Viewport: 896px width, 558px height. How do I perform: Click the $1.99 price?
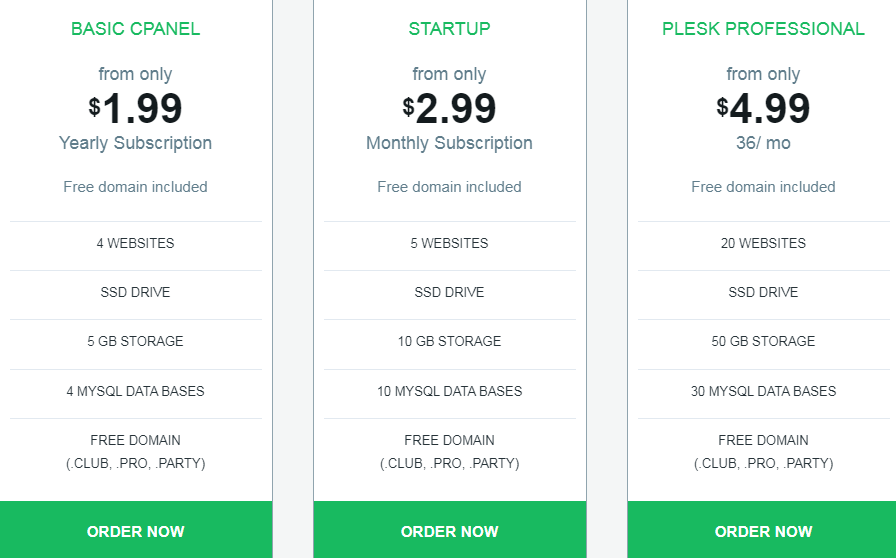(135, 107)
